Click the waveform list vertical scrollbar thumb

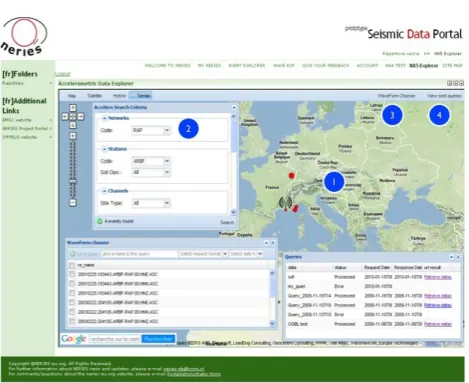[x=272, y=286]
